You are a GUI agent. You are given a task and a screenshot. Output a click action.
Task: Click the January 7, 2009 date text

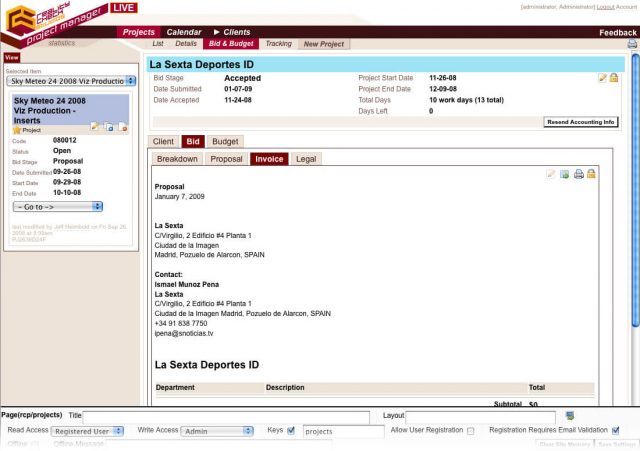point(180,197)
